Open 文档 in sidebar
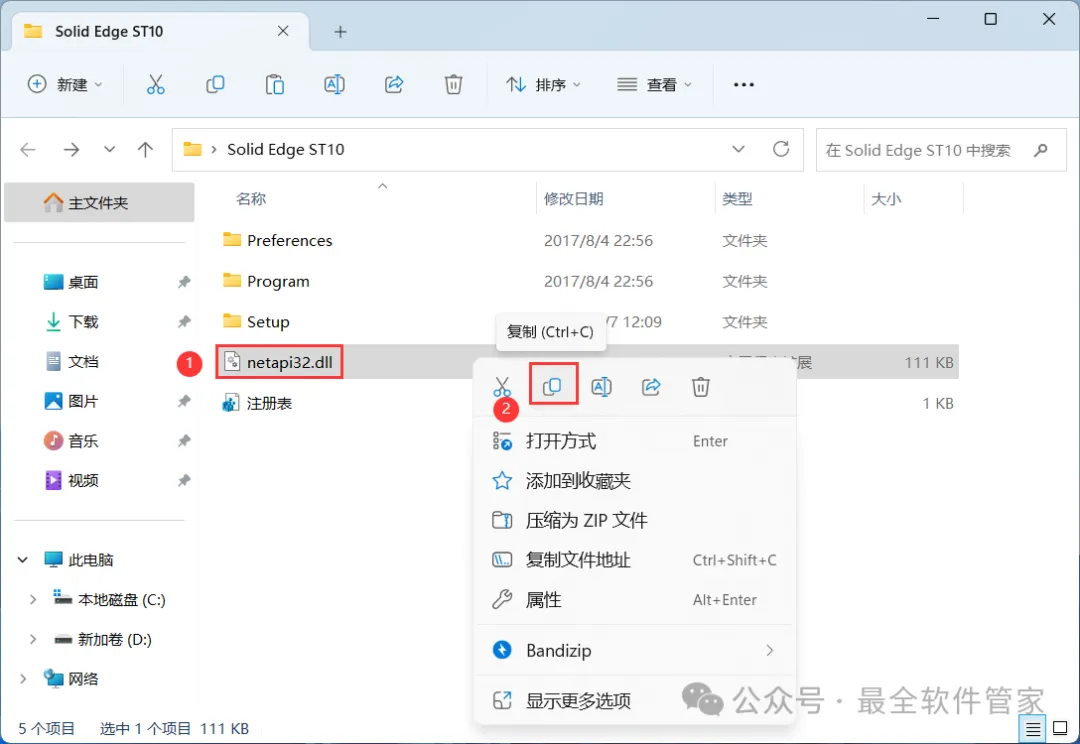 pyautogui.click(x=83, y=362)
